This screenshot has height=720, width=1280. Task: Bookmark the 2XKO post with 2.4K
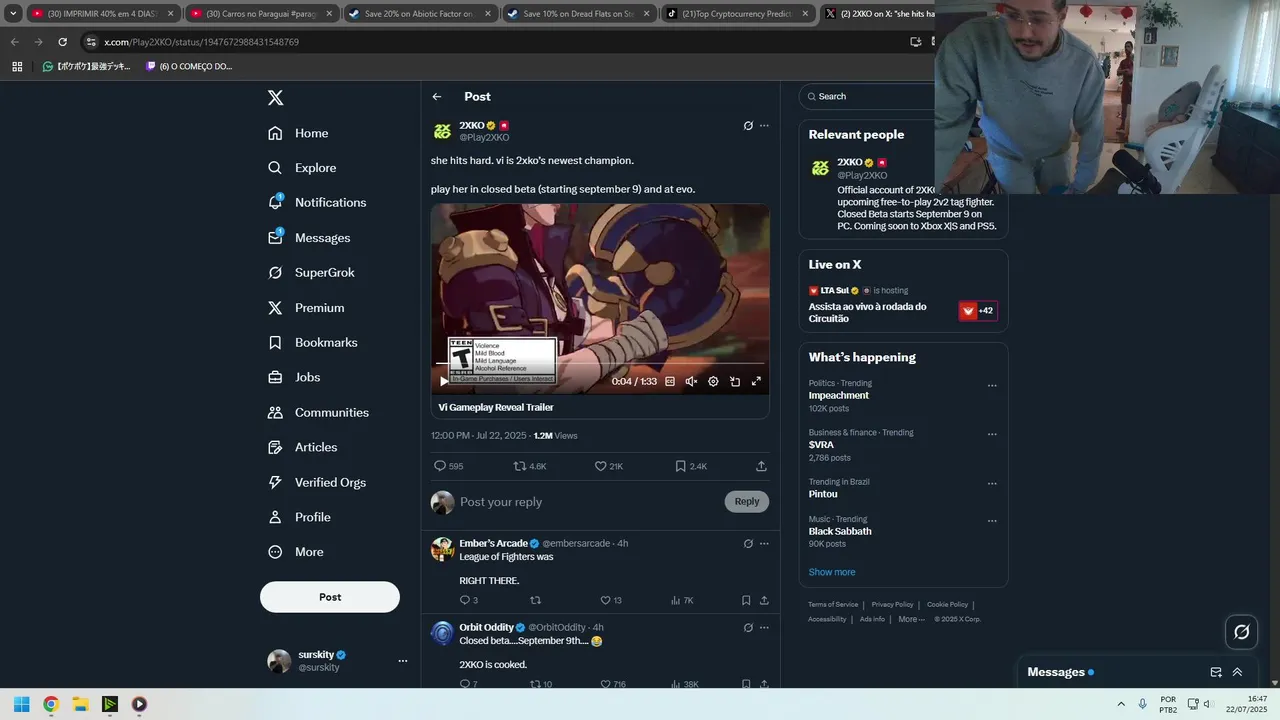(690, 466)
